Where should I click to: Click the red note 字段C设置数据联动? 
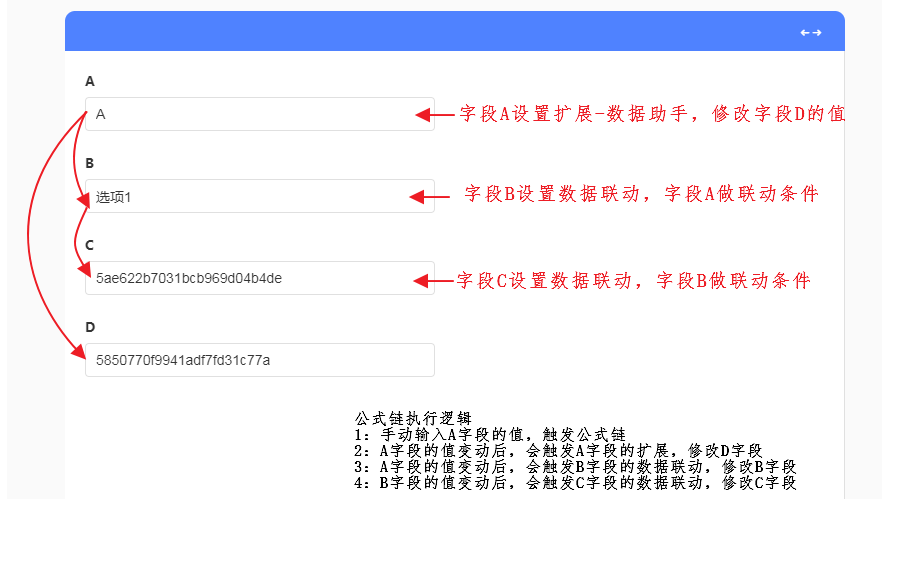pyautogui.click(x=633, y=281)
